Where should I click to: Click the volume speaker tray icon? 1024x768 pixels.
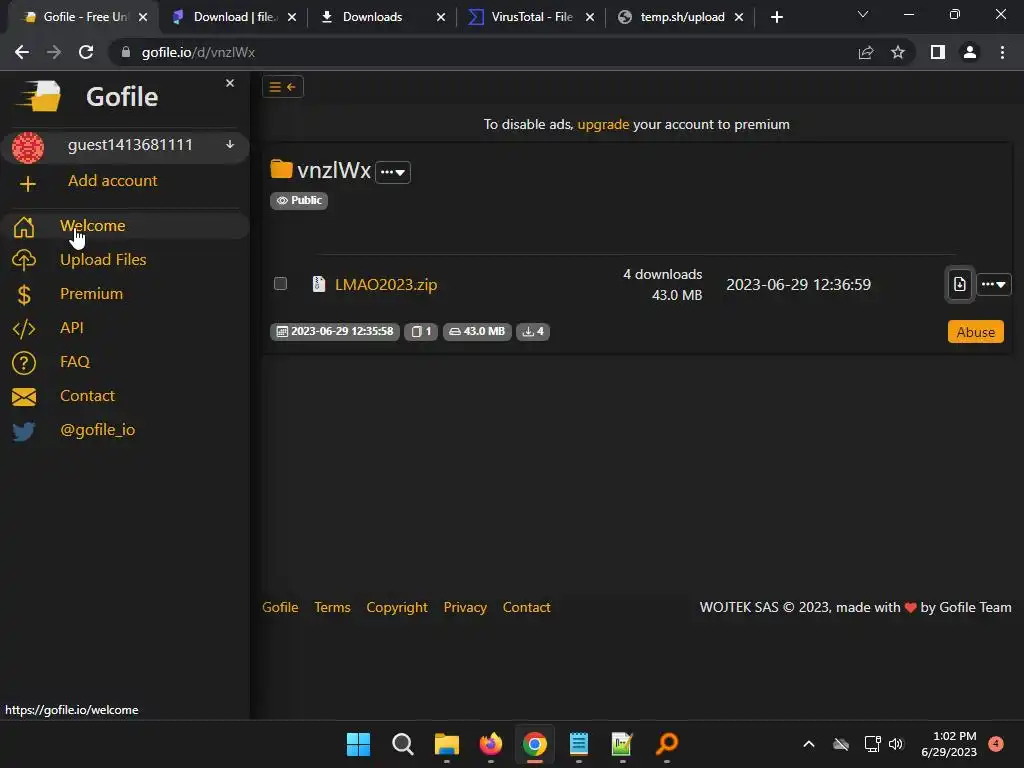click(896, 744)
